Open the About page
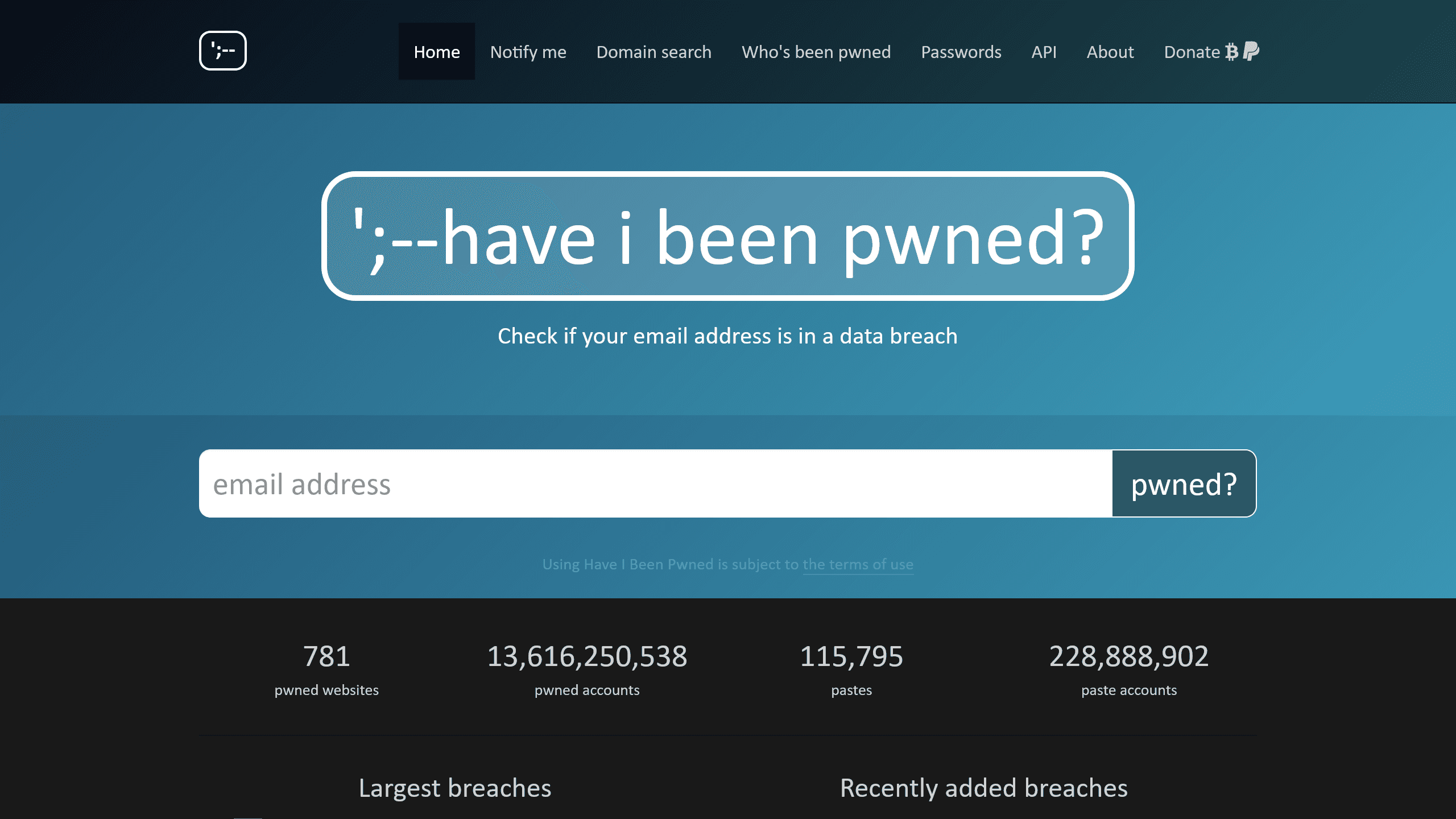 click(1110, 51)
